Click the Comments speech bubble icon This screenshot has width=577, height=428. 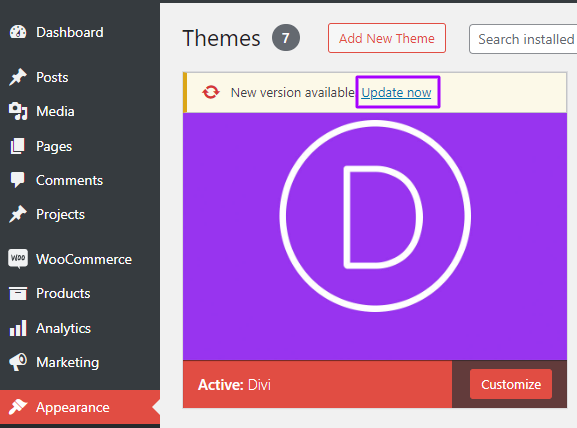point(18,180)
